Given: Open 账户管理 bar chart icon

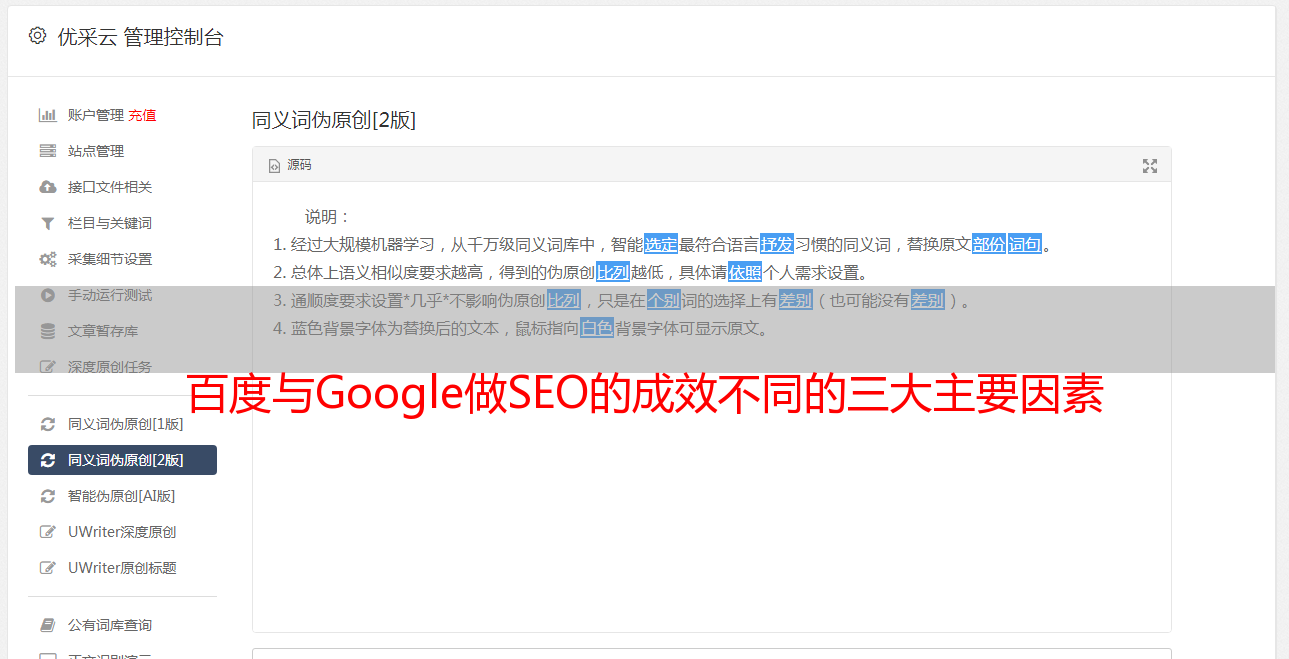Looking at the screenshot, I should 47,115.
